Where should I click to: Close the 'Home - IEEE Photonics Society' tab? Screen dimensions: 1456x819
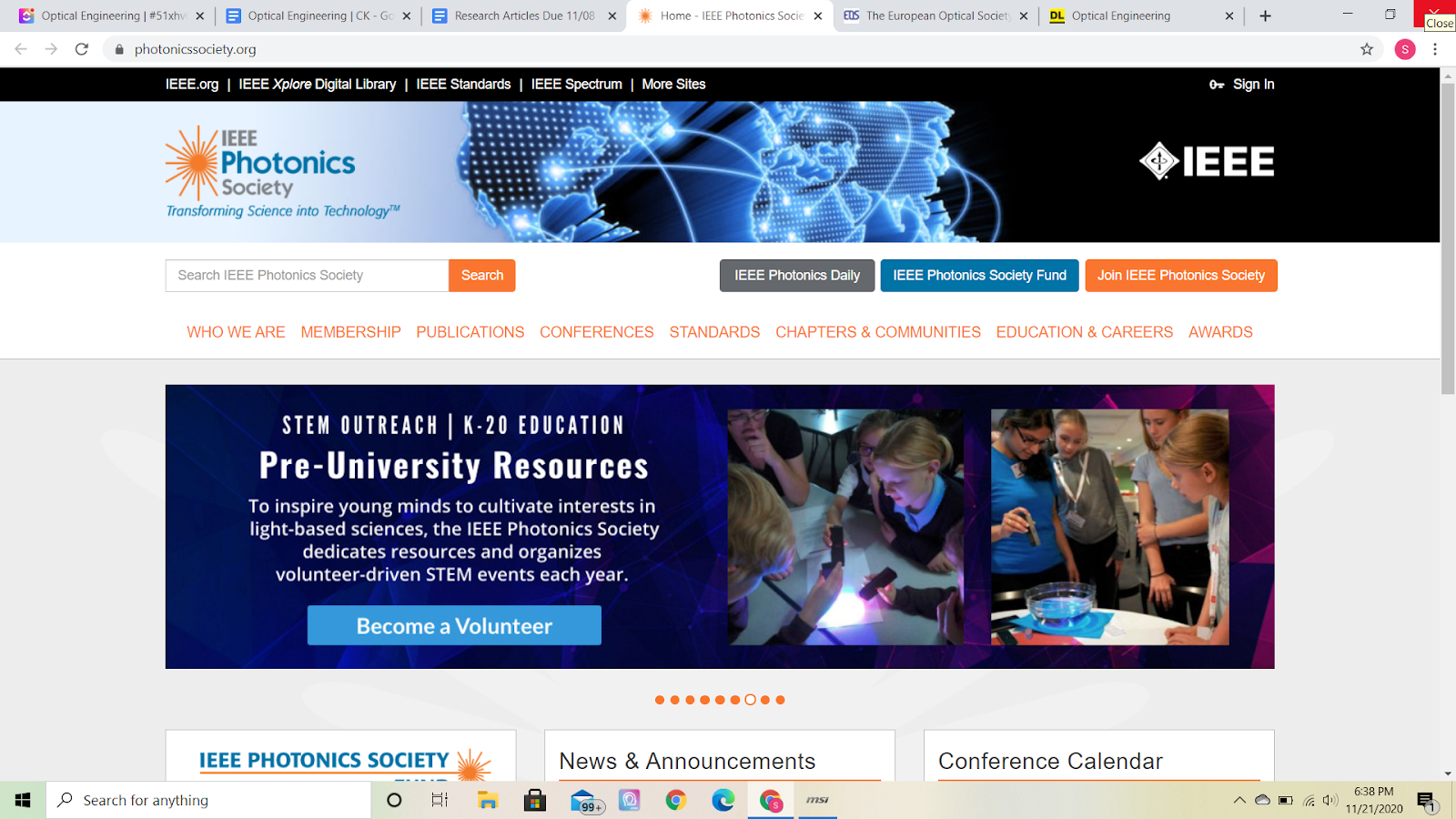pyautogui.click(x=818, y=15)
